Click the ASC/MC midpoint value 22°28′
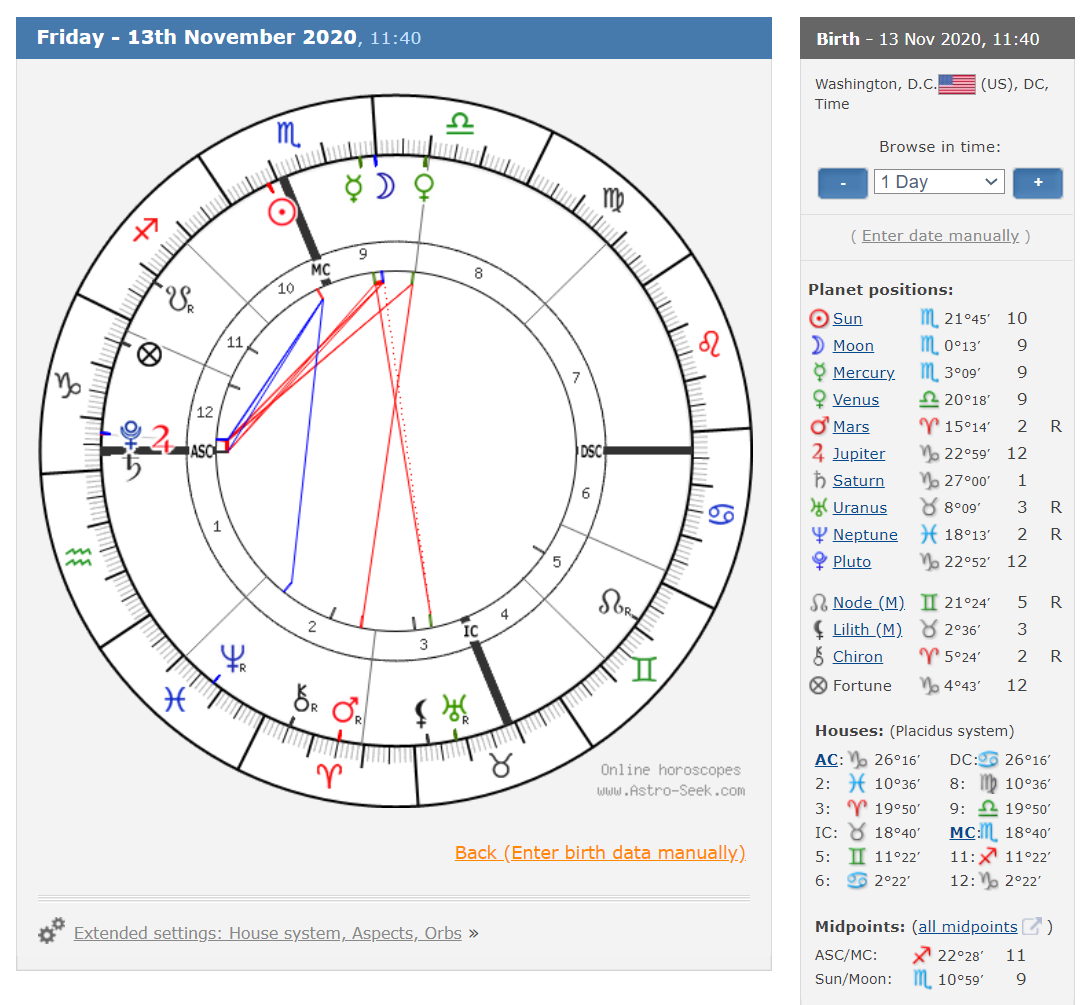 pyautogui.click(x=959, y=955)
